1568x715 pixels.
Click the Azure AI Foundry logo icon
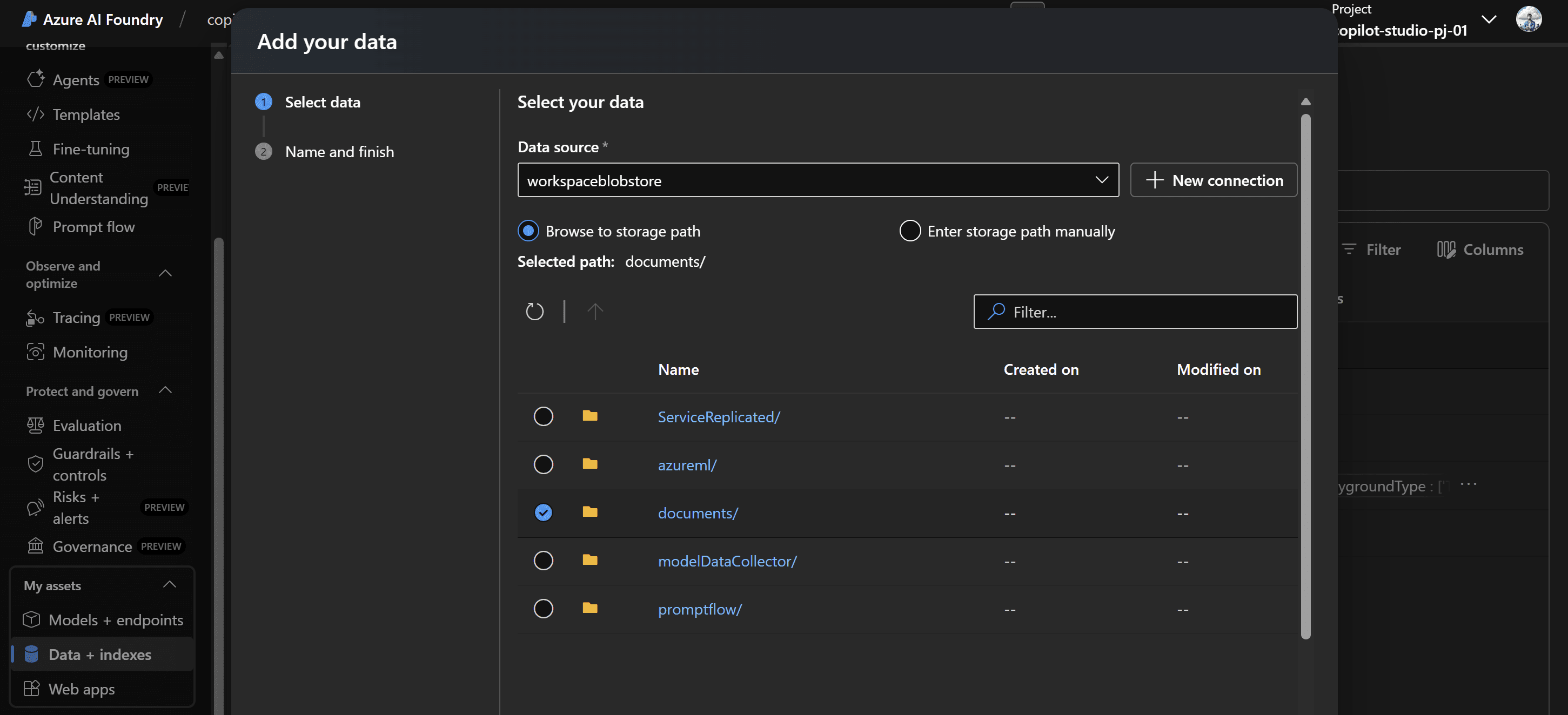pyautogui.click(x=29, y=19)
